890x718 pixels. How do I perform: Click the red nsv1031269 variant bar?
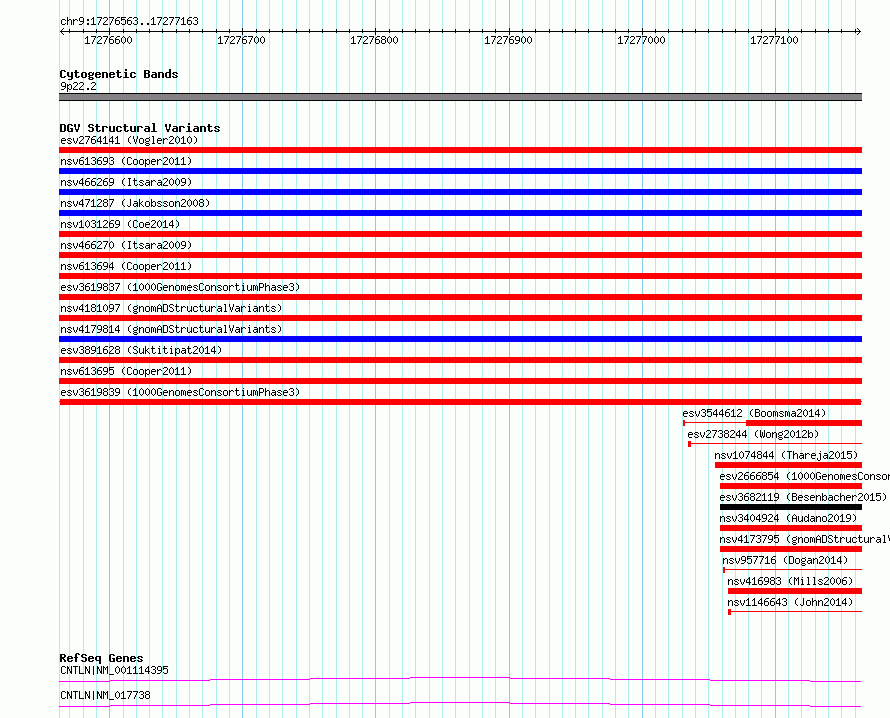coord(460,234)
